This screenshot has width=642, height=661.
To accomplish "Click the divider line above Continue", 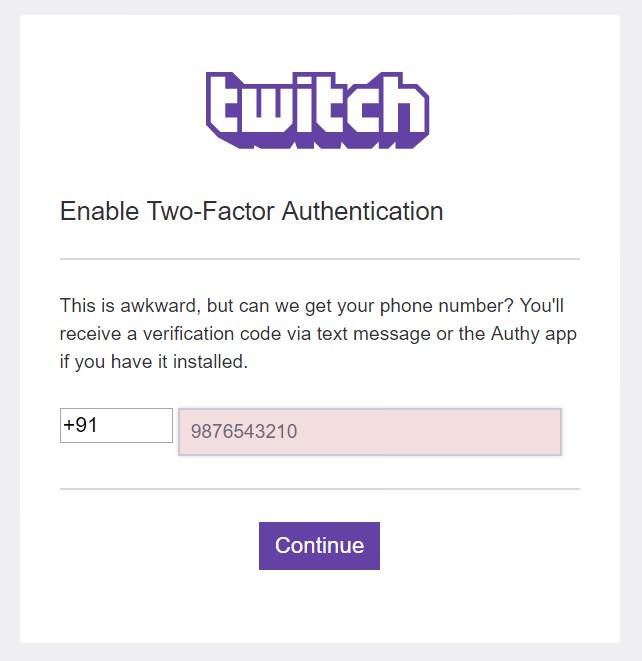I will click(320, 489).
